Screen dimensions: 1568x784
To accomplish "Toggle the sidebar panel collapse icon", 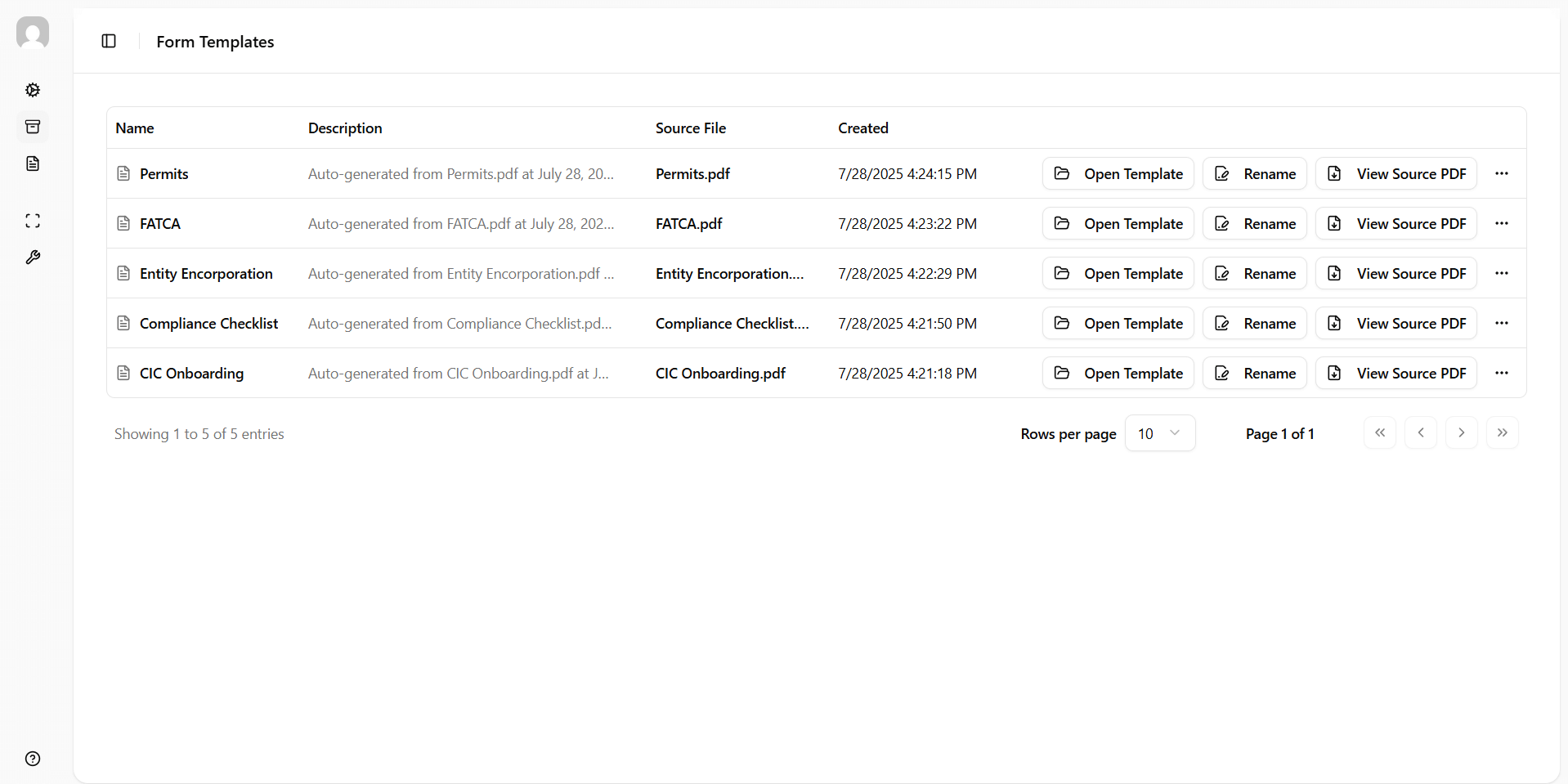I will pyautogui.click(x=109, y=41).
